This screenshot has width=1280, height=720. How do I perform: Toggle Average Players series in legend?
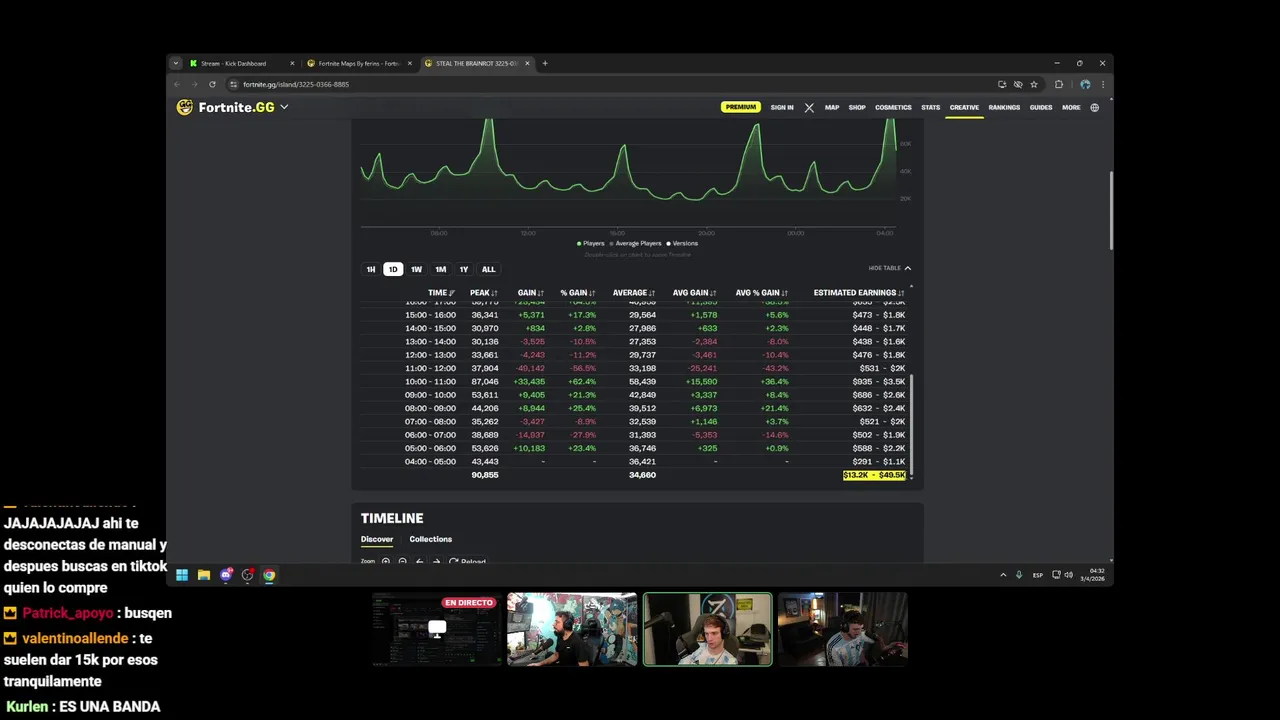coord(636,243)
